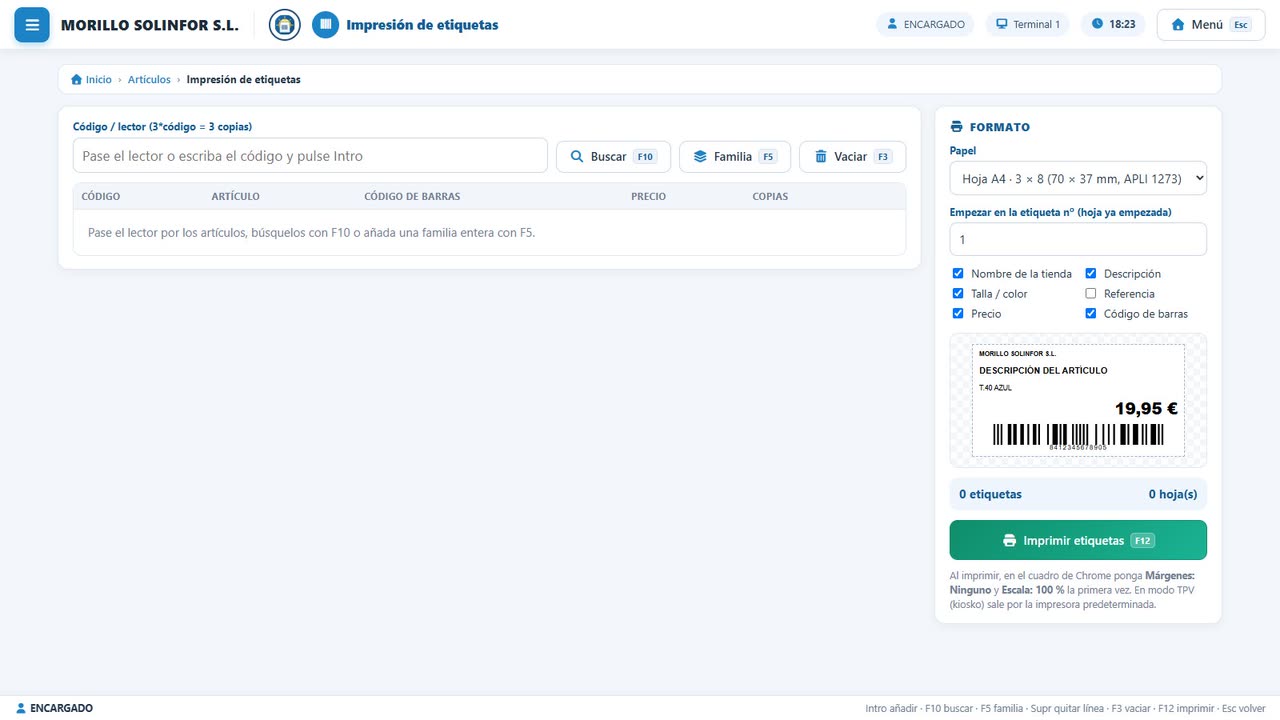Click the MORILLO SOLINFOR S.L. company name

pyautogui.click(x=150, y=25)
